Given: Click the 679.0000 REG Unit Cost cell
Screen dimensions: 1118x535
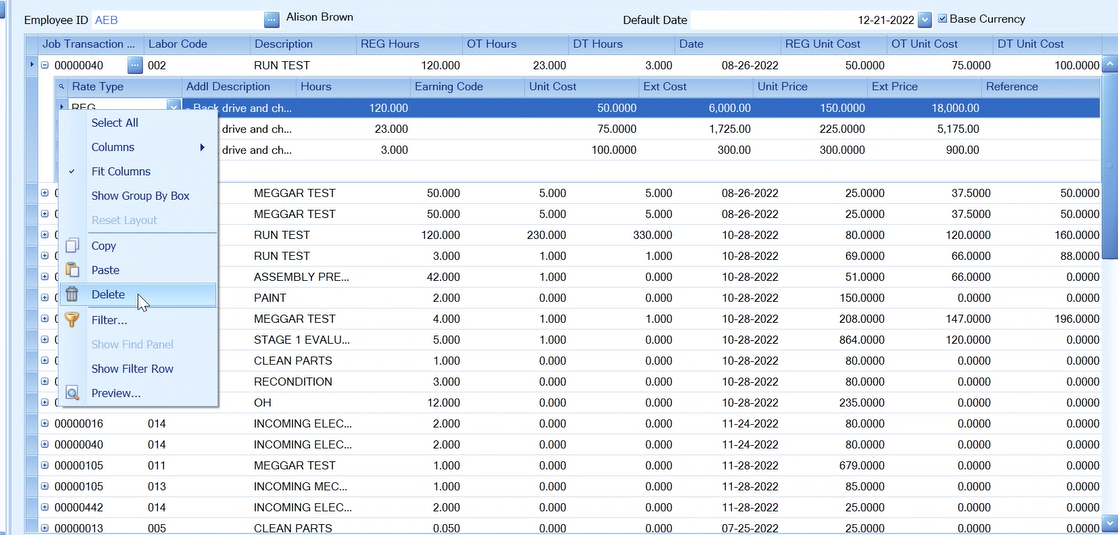Looking at the screenshot, I should [834, 465].
